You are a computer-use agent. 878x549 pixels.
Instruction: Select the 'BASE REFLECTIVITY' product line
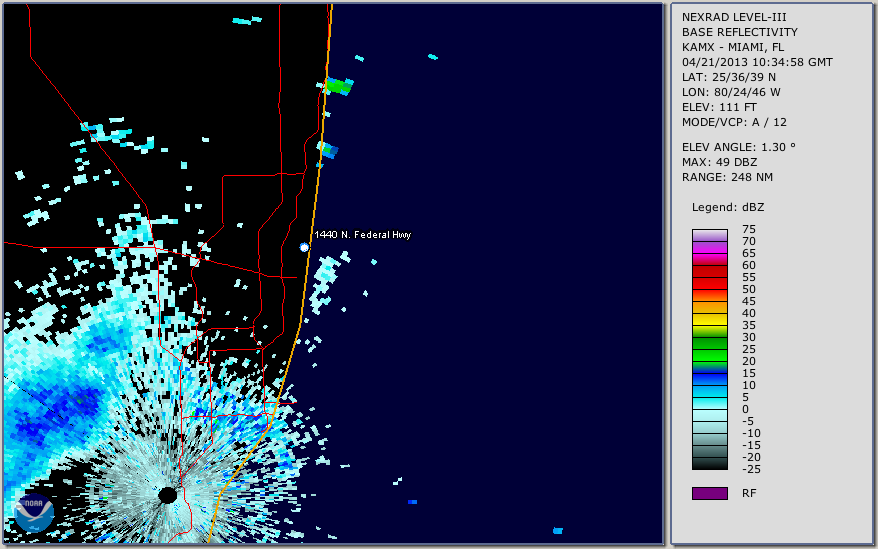[740, 32]
